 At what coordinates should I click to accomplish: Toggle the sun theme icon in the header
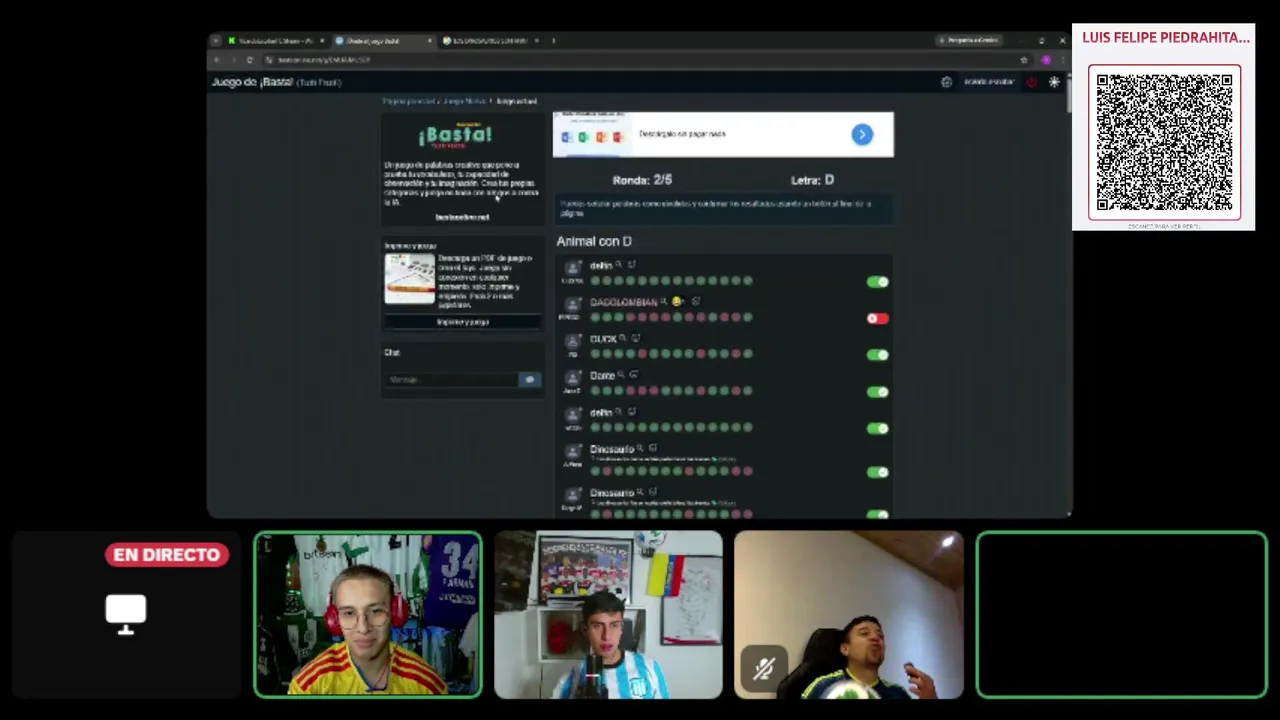(1054, 82)
